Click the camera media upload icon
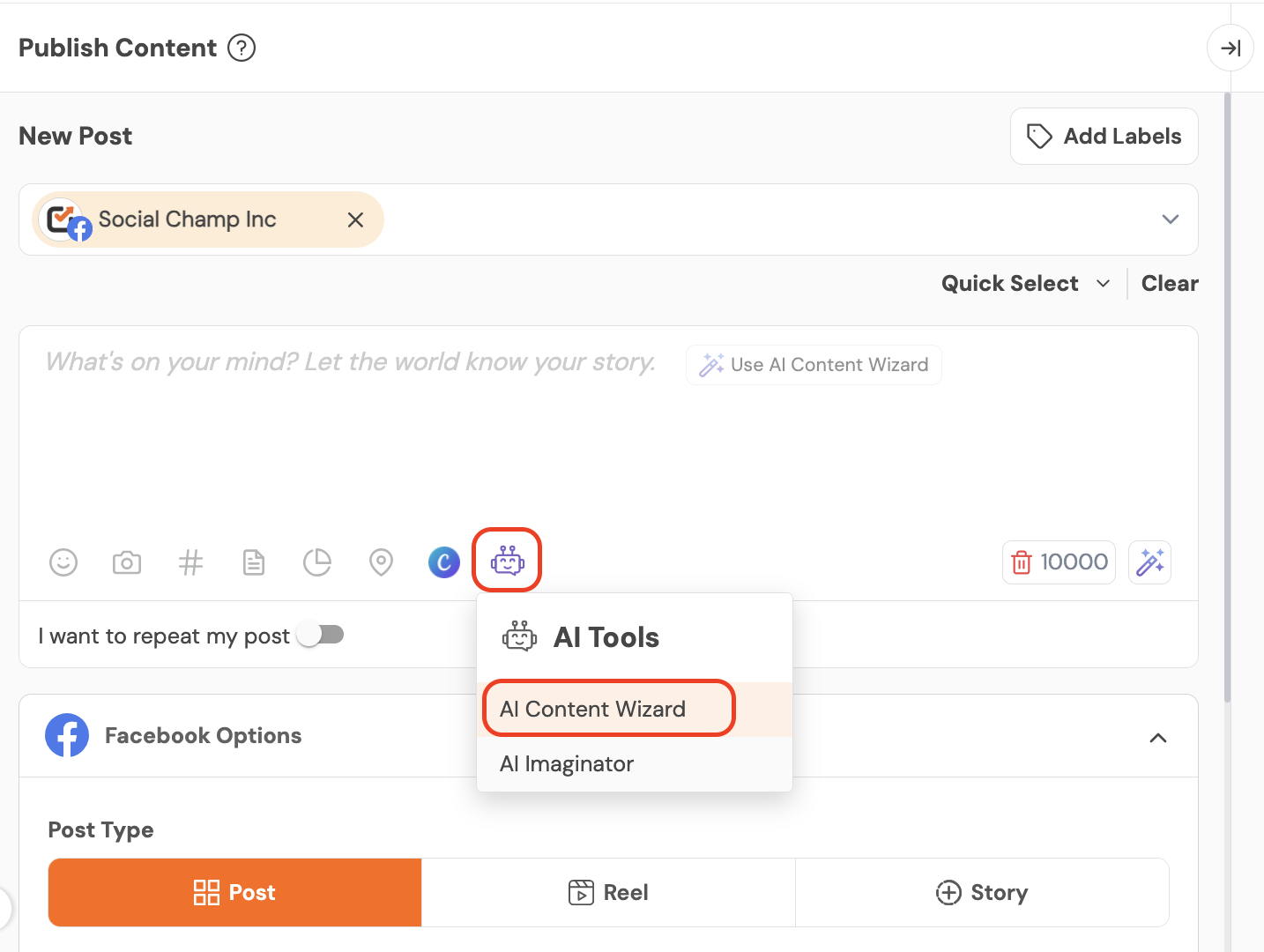This screenshot has height=952, width=1264. (x=127, y=562)
